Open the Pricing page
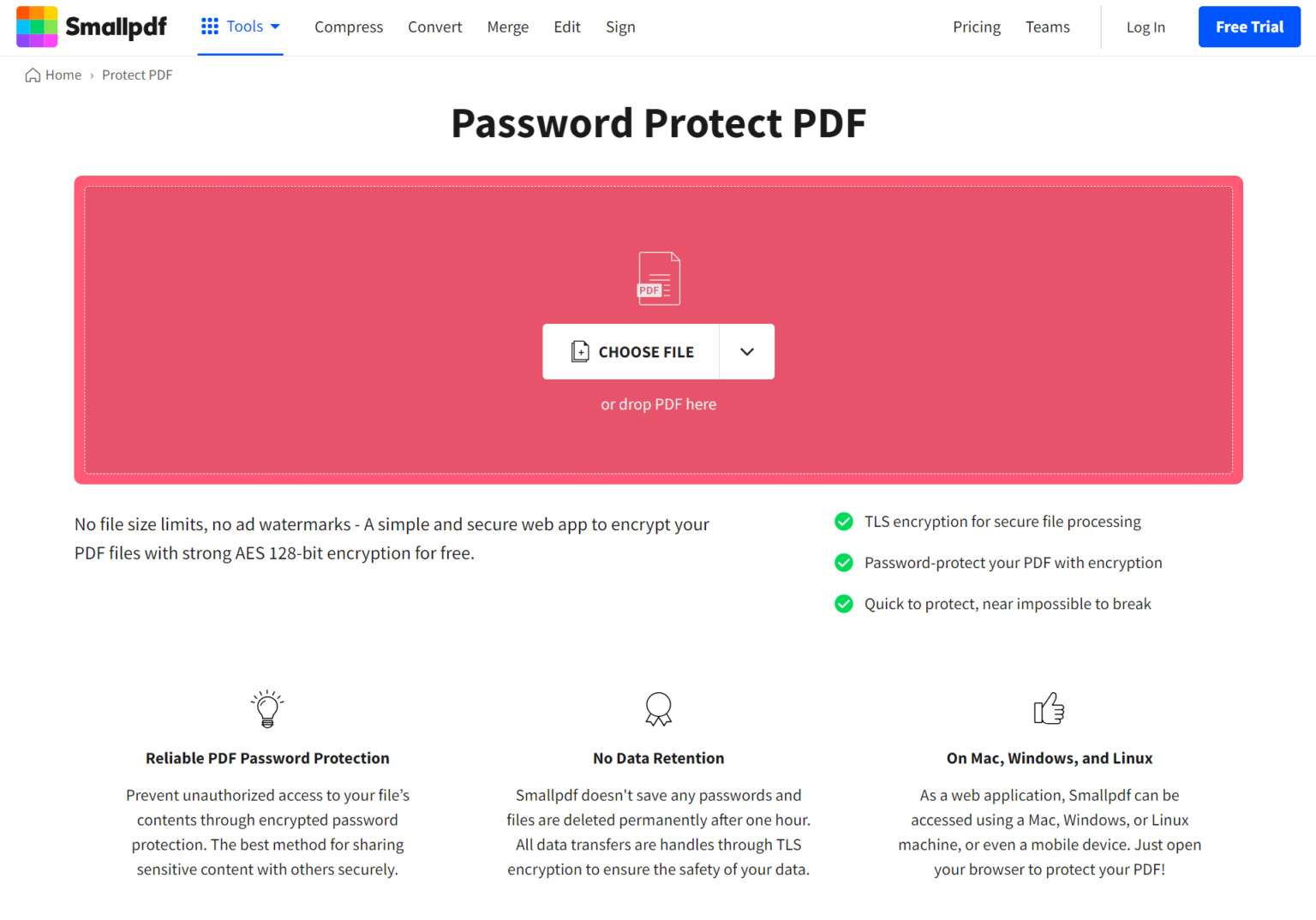Viewport: 1316px width, 920px height. [x=977, y=27]
